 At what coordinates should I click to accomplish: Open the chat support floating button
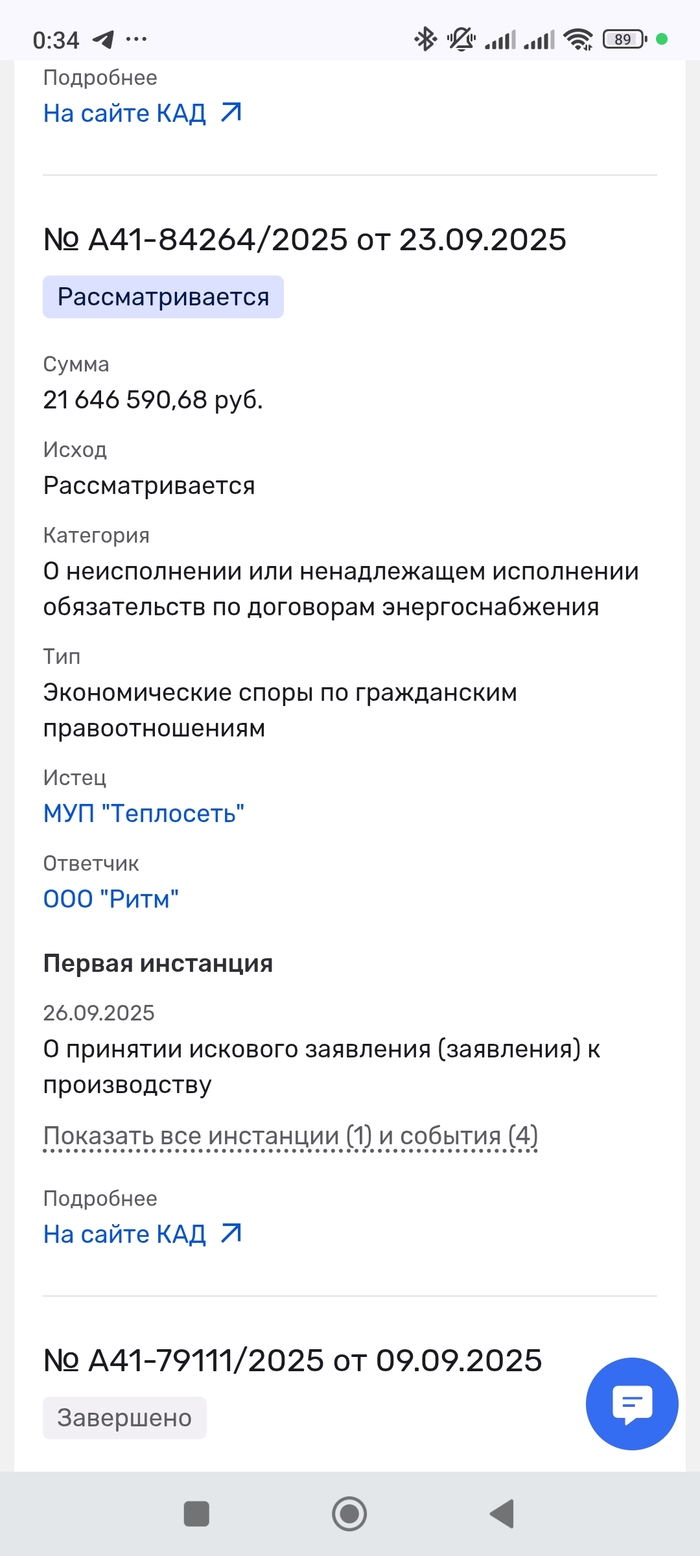click(631, 1403)
